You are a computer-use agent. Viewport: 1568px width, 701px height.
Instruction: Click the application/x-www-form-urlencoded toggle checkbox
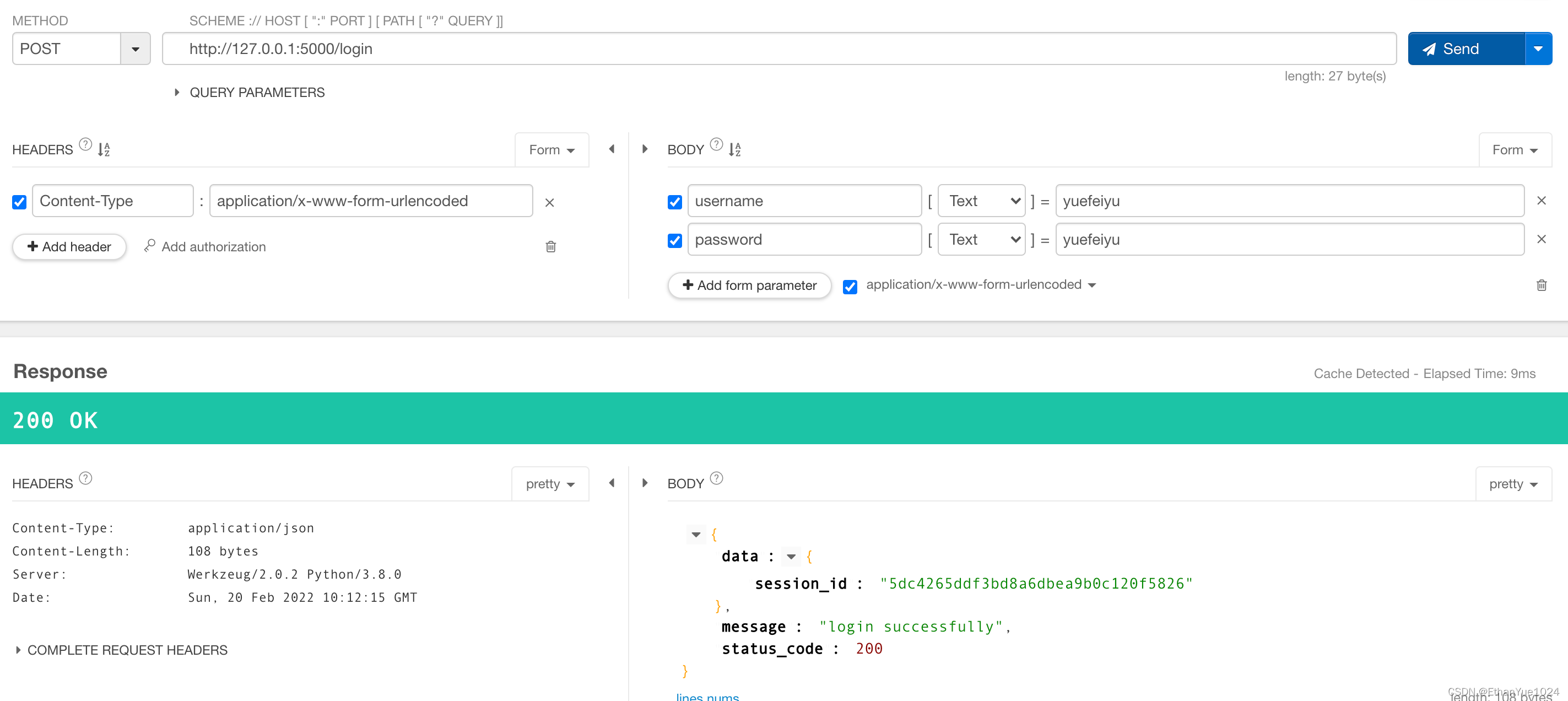click(x=850, y=284)
